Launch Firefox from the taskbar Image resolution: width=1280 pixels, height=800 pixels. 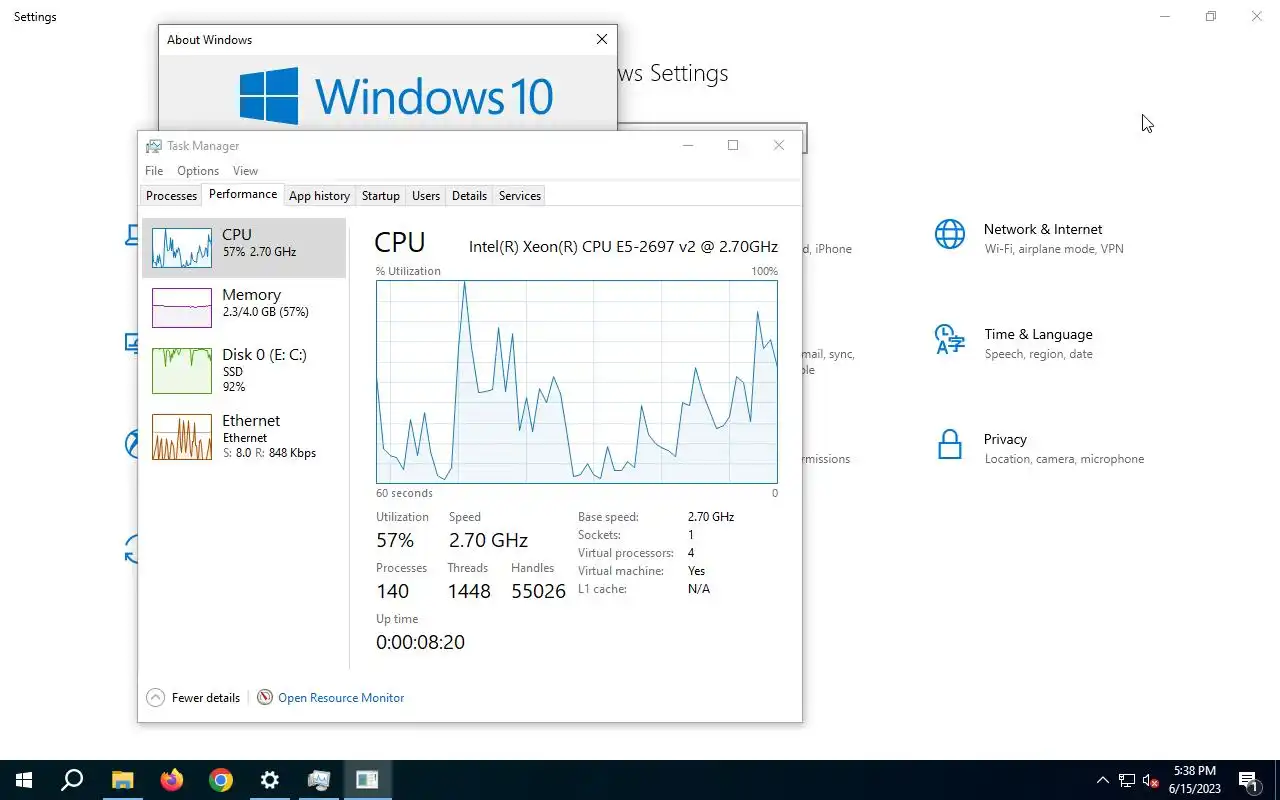[x=172, y=780]
